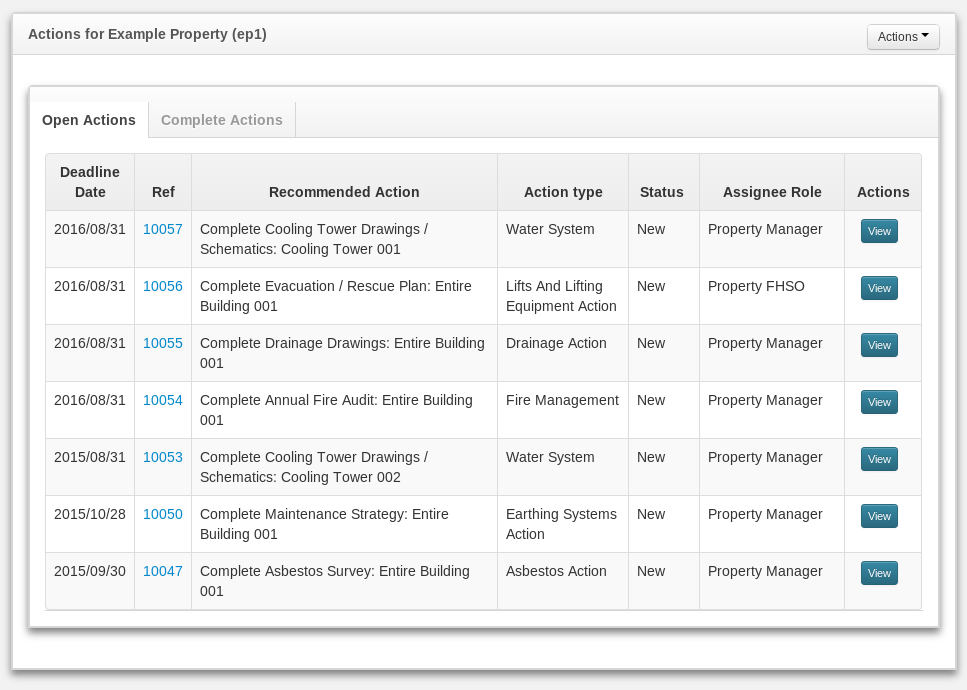
Task: Click the Deadline Date column header
Action: click(x=90, y=182)
